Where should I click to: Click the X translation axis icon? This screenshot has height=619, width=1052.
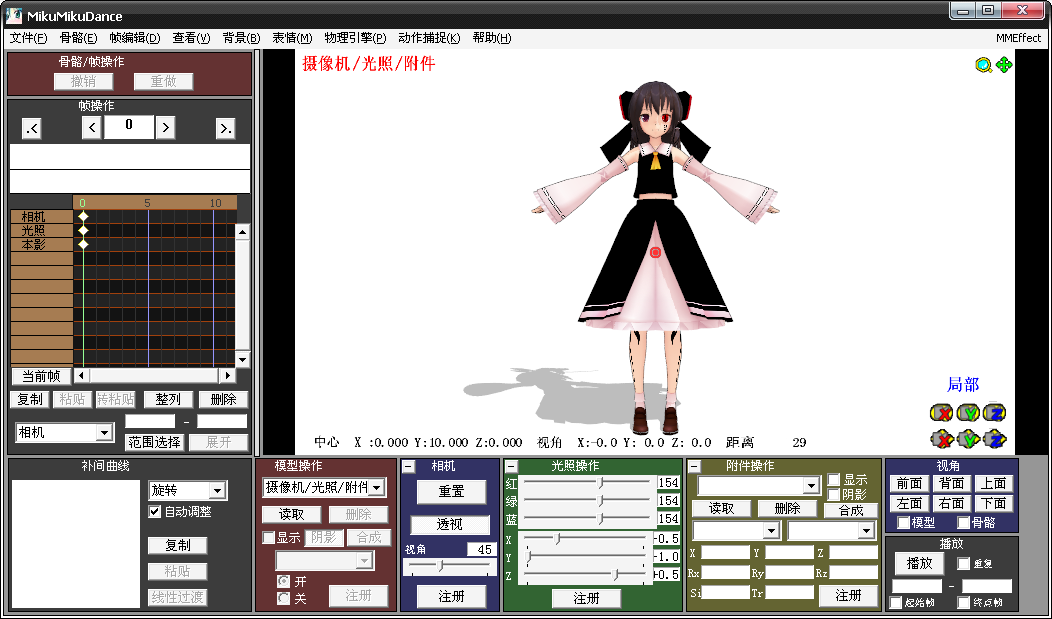tap(942, 439)
